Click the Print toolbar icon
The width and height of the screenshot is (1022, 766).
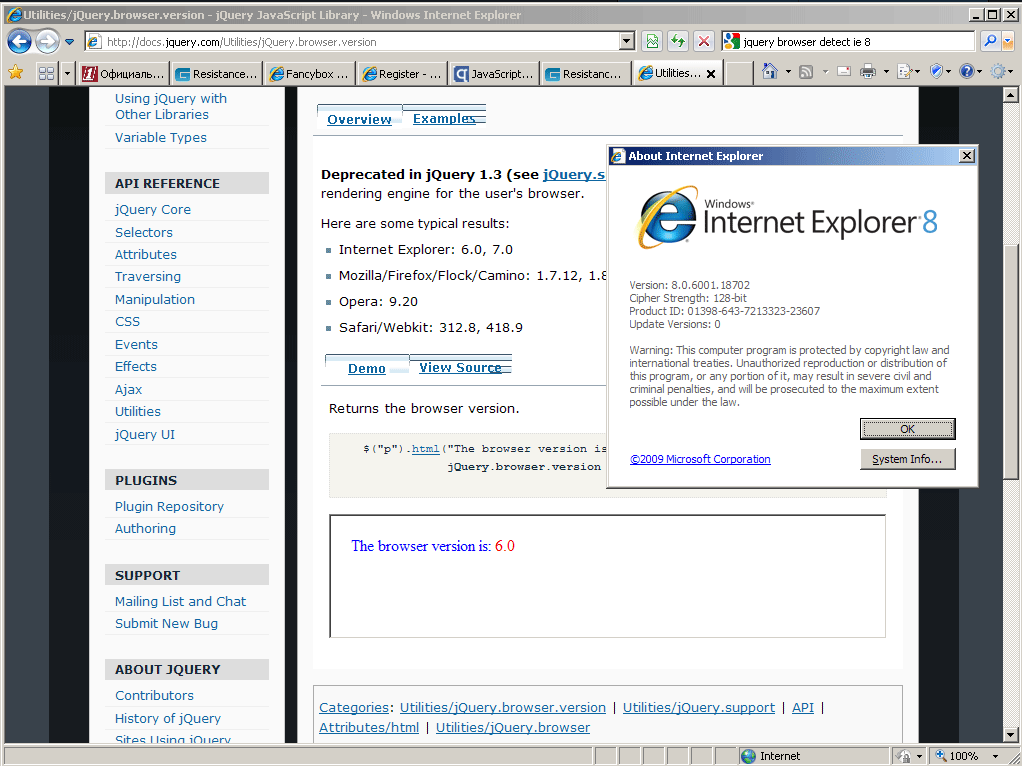tap(868, 72)
